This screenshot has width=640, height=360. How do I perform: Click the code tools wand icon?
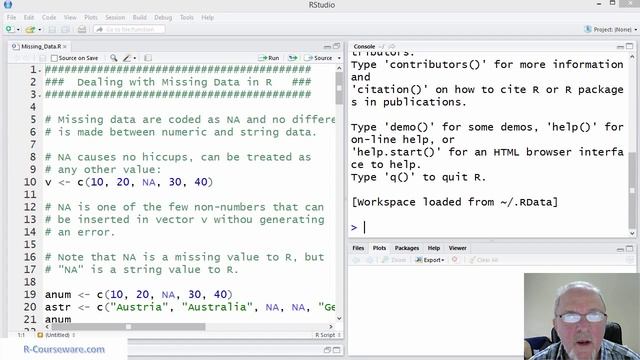pyautogui.click(x=127, y=58)
